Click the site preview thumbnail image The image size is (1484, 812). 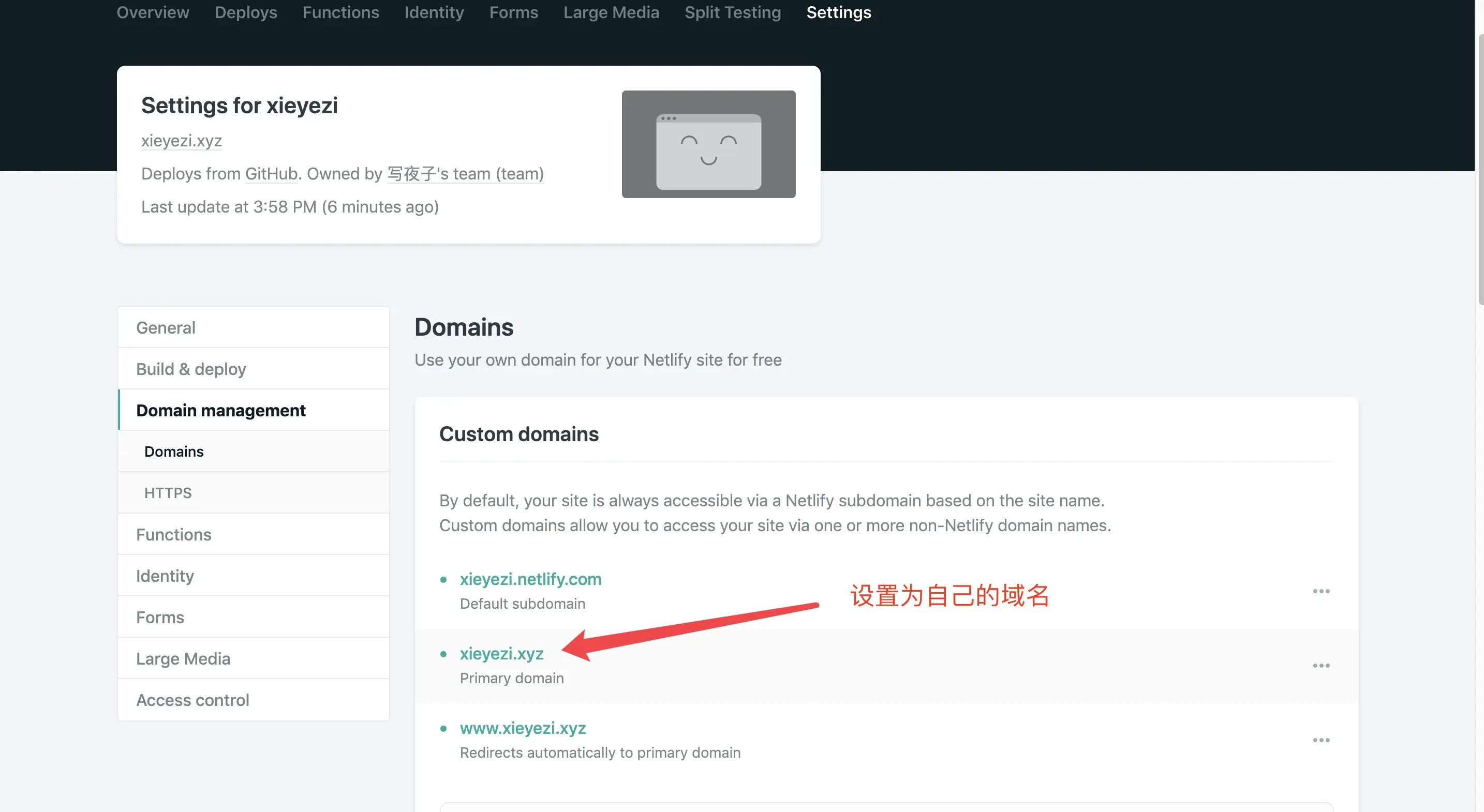click(708, 144)
